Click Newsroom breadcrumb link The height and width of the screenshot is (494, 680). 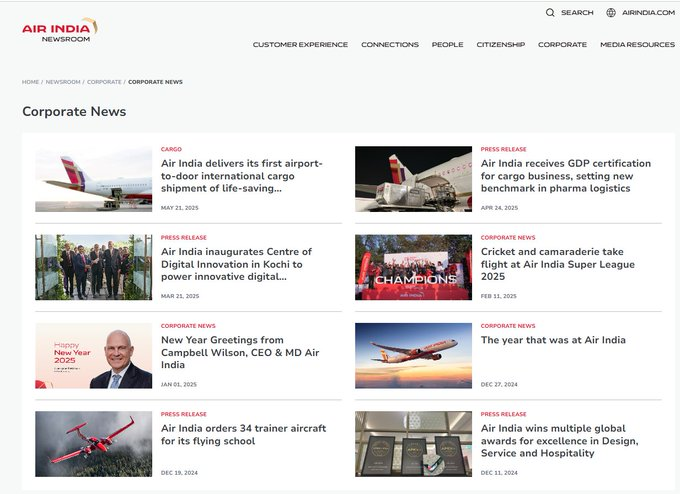(x=63, y=82)
